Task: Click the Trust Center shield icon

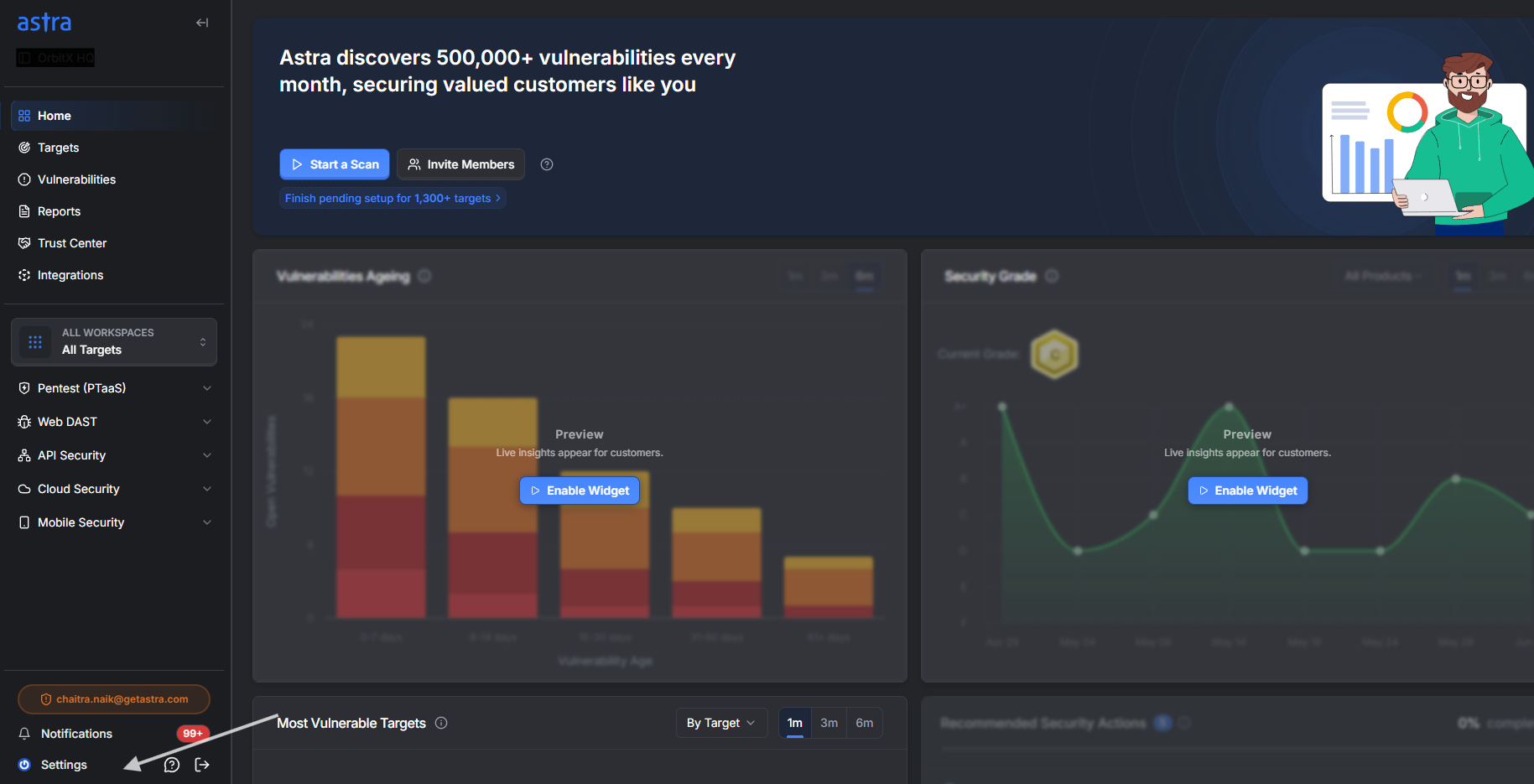Action: [24, 243]
